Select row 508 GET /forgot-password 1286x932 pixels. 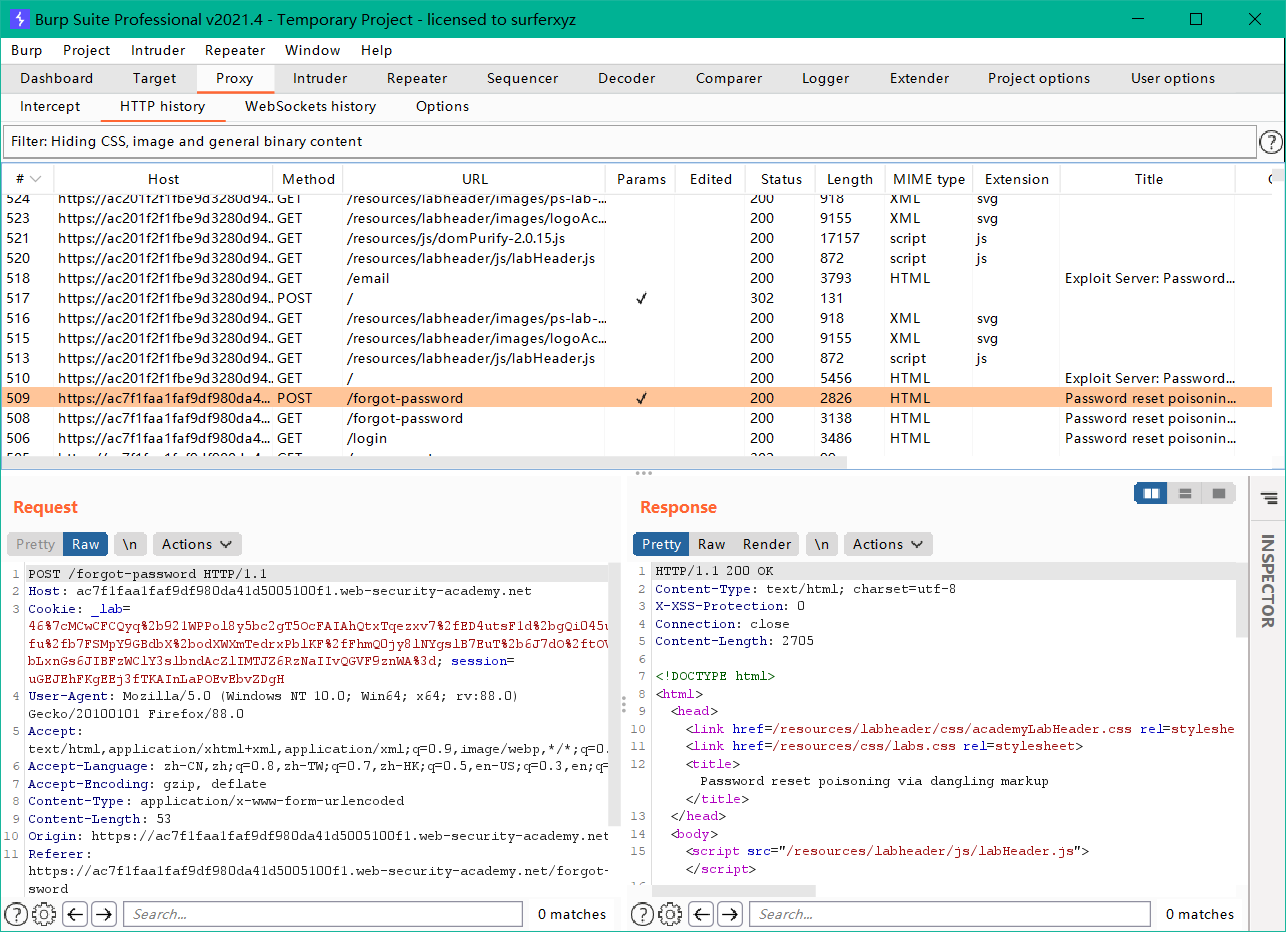[637, 418]
